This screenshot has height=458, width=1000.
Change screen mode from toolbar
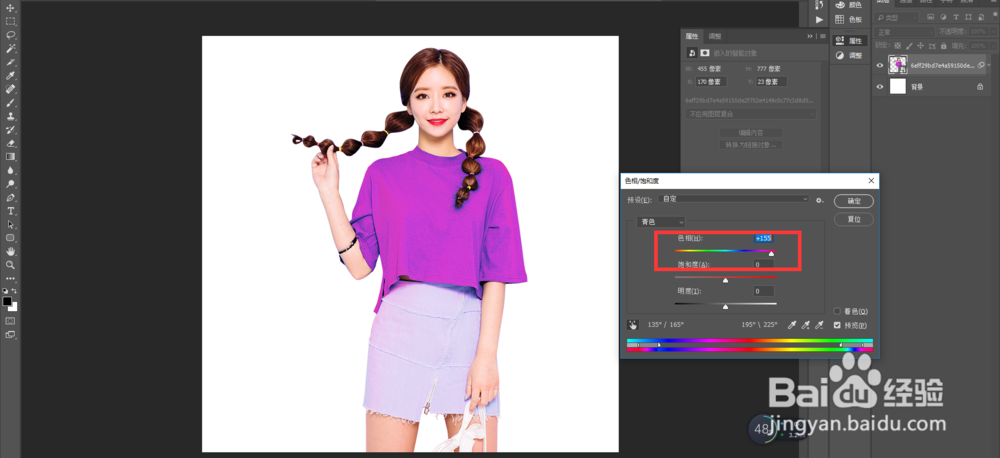point(10,334)
